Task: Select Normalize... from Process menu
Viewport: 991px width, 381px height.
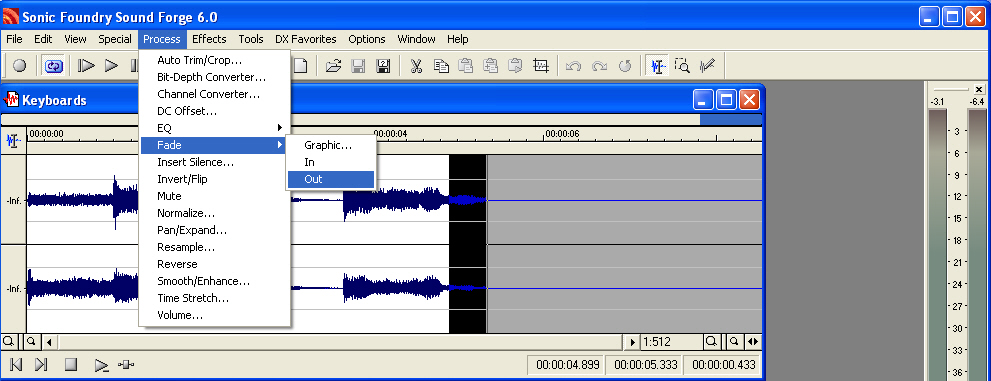Action: pos(214,214)
